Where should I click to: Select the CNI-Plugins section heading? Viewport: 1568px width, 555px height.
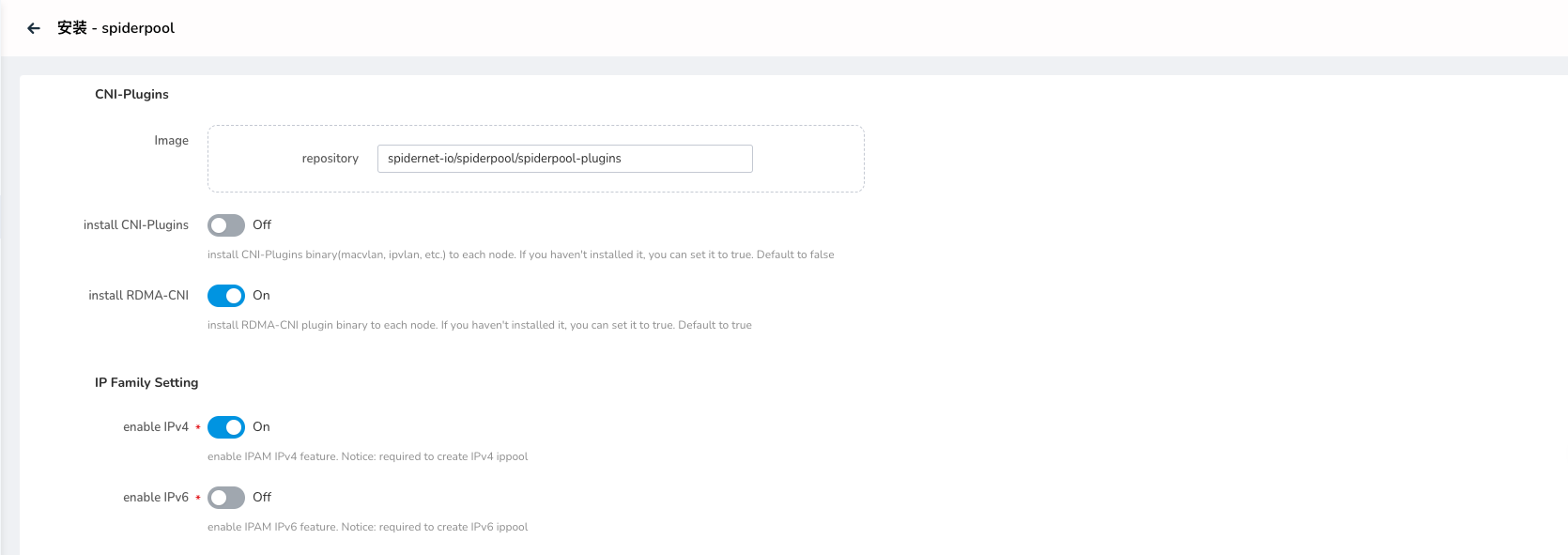(131, 95)
